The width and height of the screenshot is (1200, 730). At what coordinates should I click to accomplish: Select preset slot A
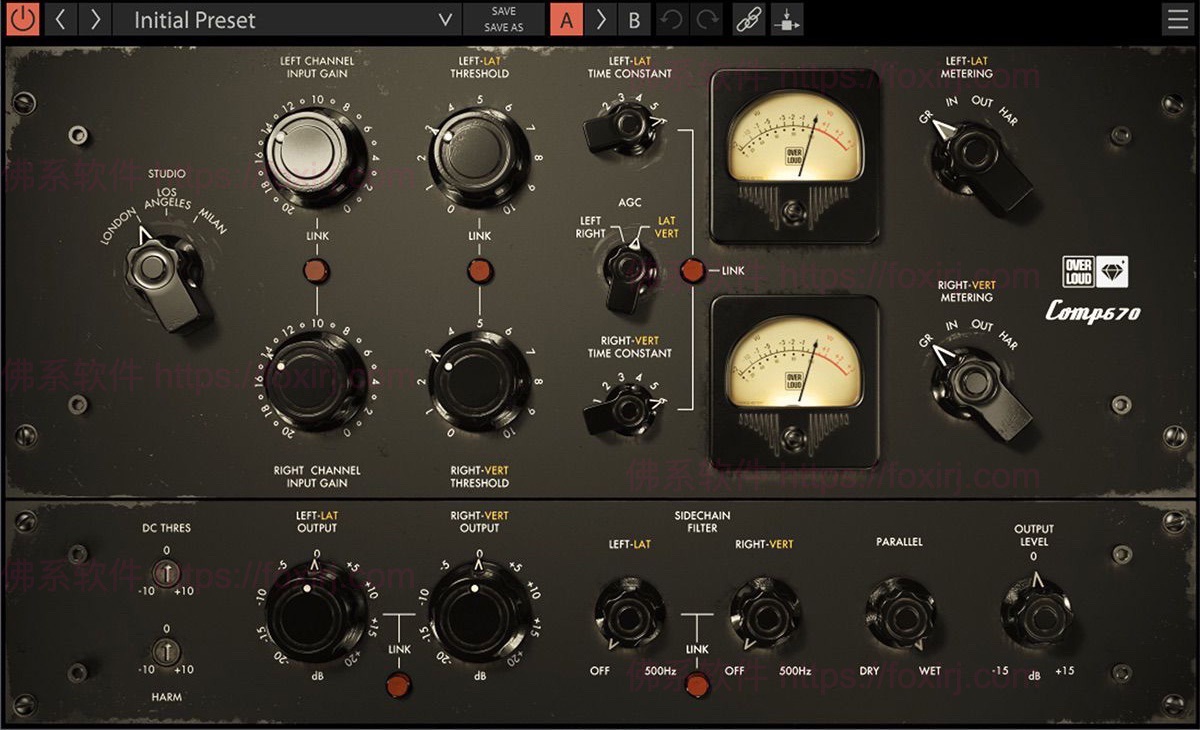click(566, 20)
